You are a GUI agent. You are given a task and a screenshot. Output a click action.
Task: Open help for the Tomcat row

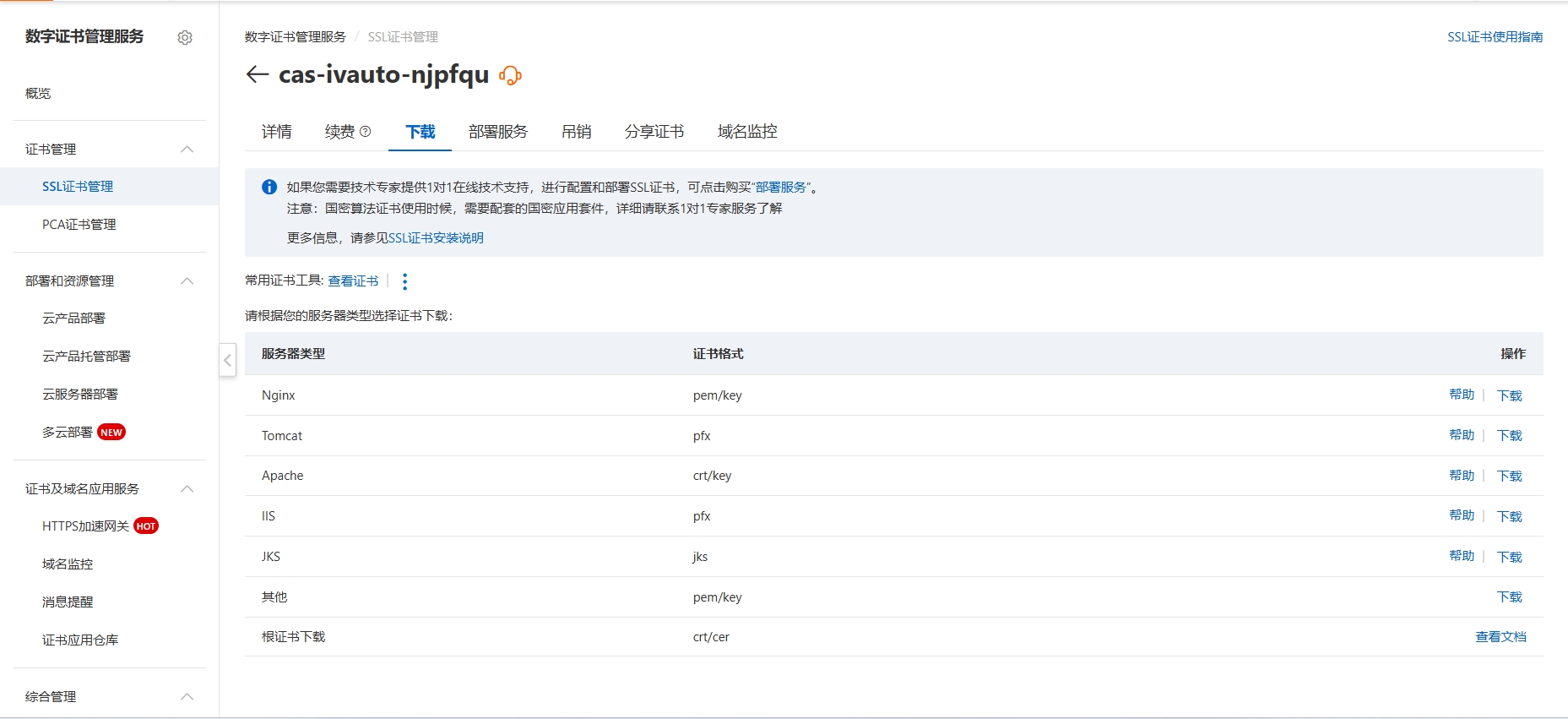pyautogui.click(x=1462, y=435)
